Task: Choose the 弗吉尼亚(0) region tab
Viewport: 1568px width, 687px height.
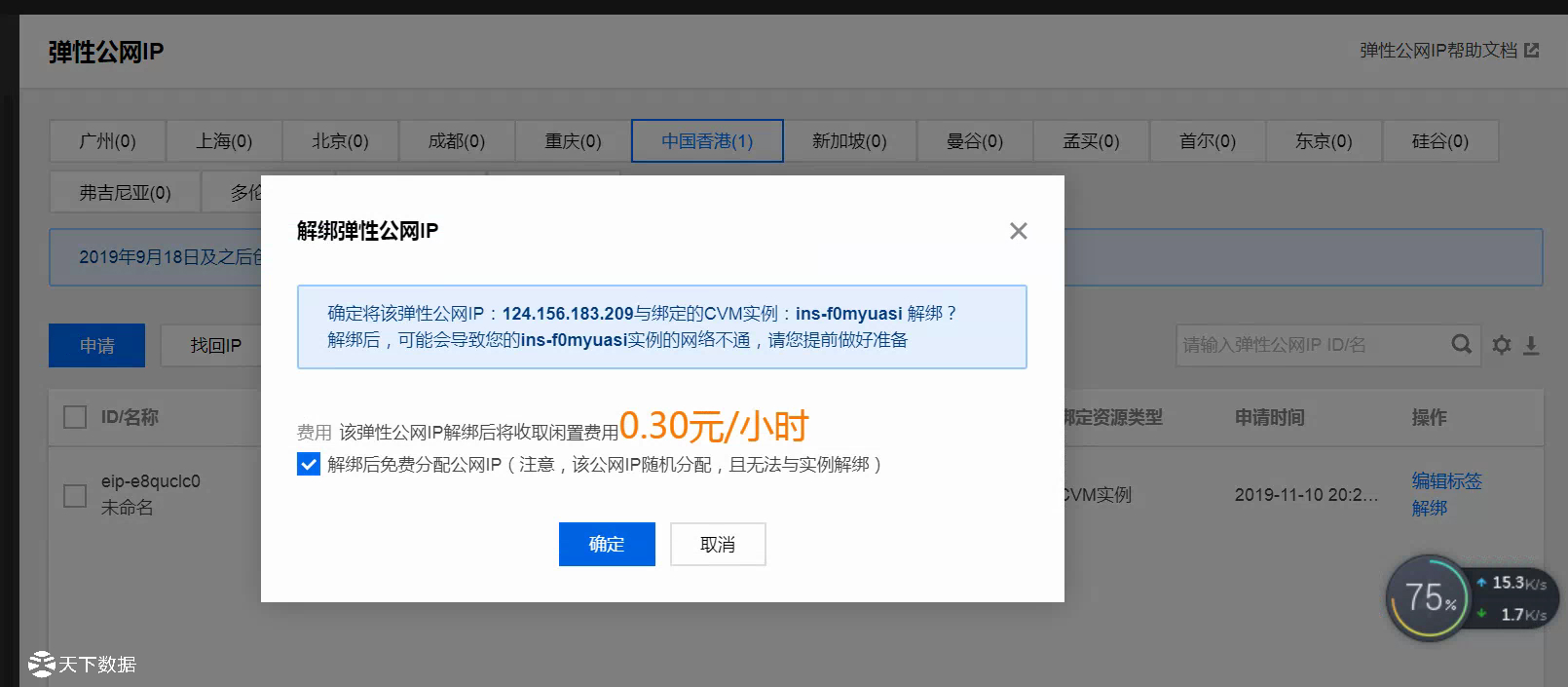Action: [x=125, y=193]
